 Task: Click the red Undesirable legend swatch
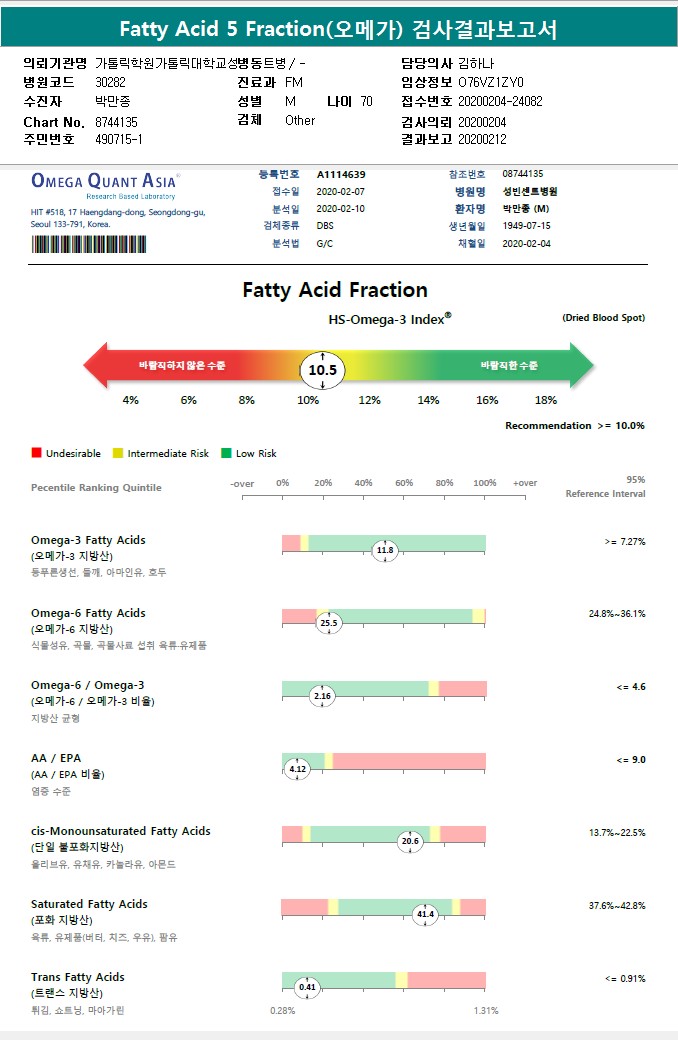[x=36, y=453]
